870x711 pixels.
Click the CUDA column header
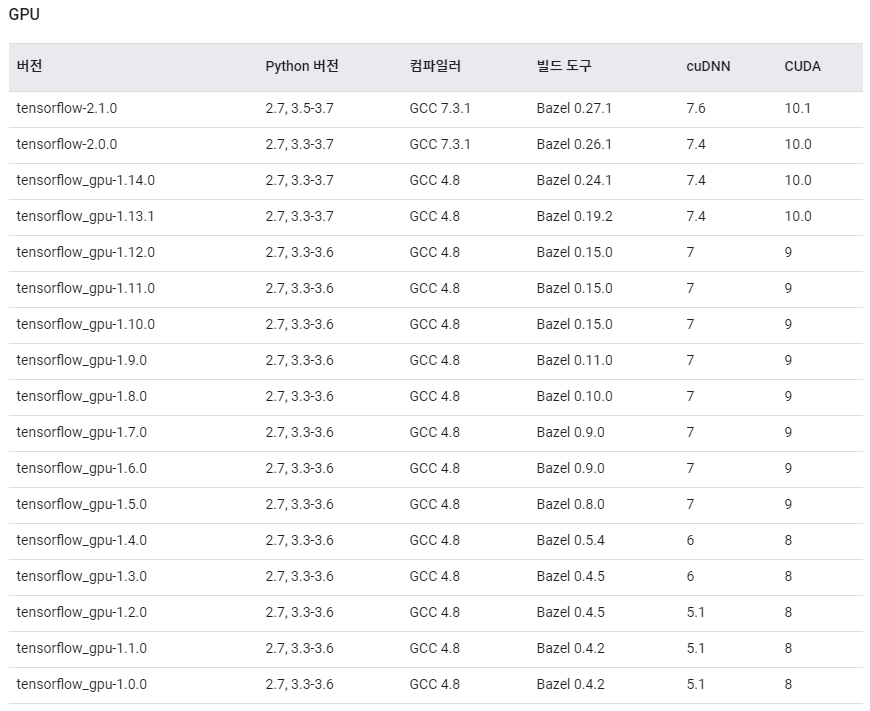pyautogui.click(x=802, y=66)
